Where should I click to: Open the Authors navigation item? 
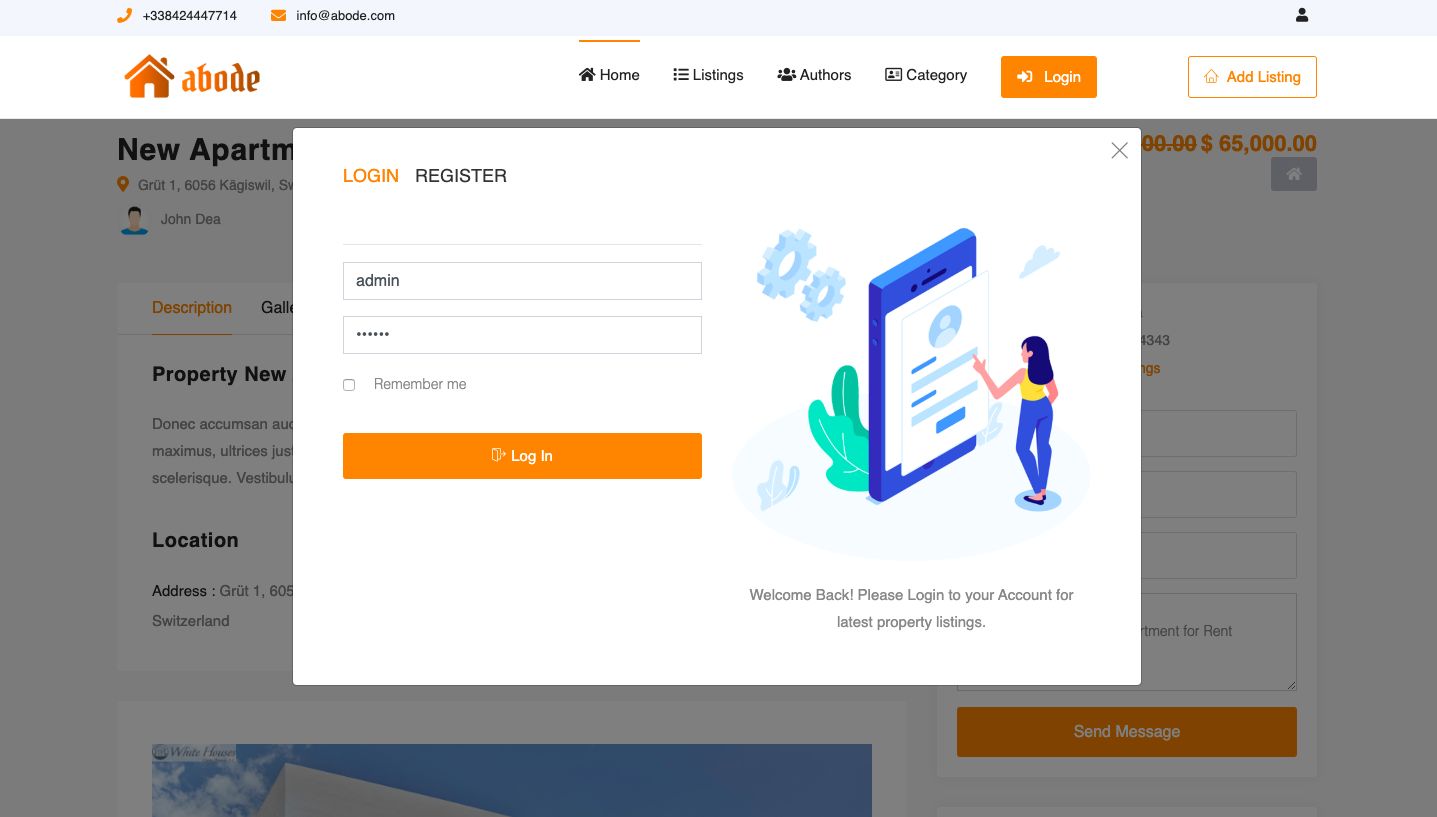coord(814,75)
